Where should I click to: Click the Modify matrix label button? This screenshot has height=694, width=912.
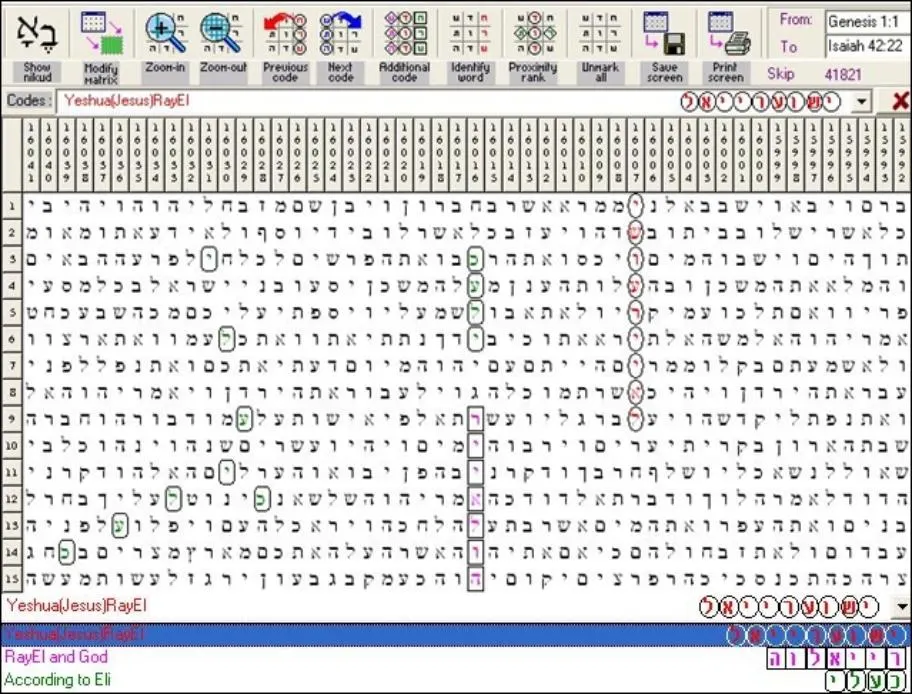[101, 74]
